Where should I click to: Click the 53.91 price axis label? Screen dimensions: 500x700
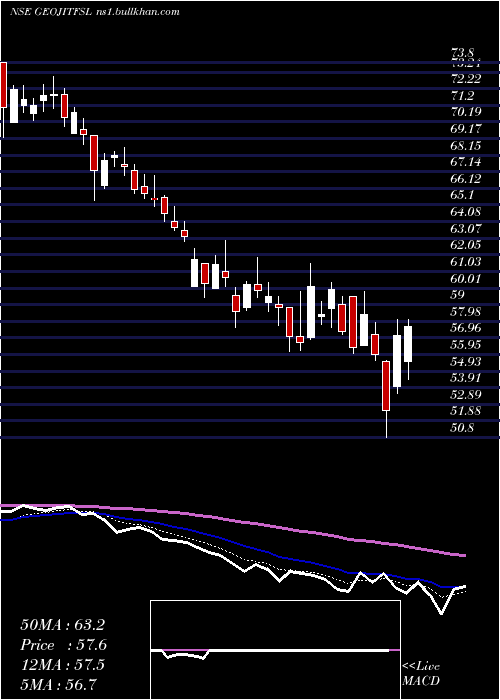tap(468, 379)
